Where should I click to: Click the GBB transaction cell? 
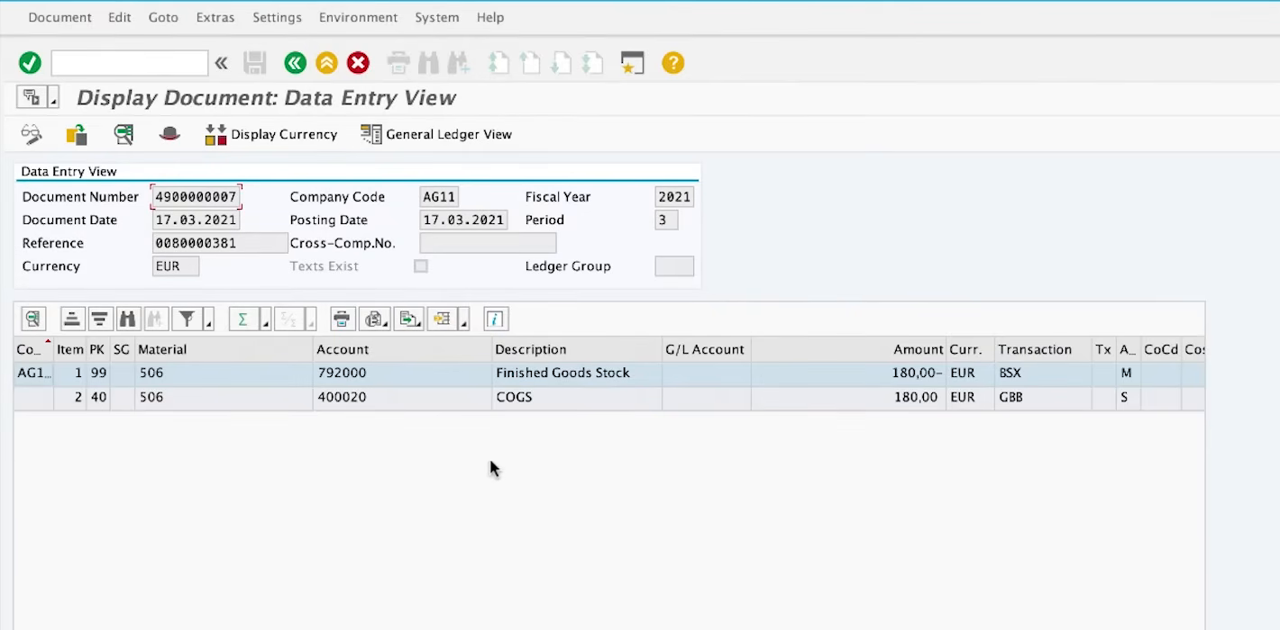[x=1043, y=397]
